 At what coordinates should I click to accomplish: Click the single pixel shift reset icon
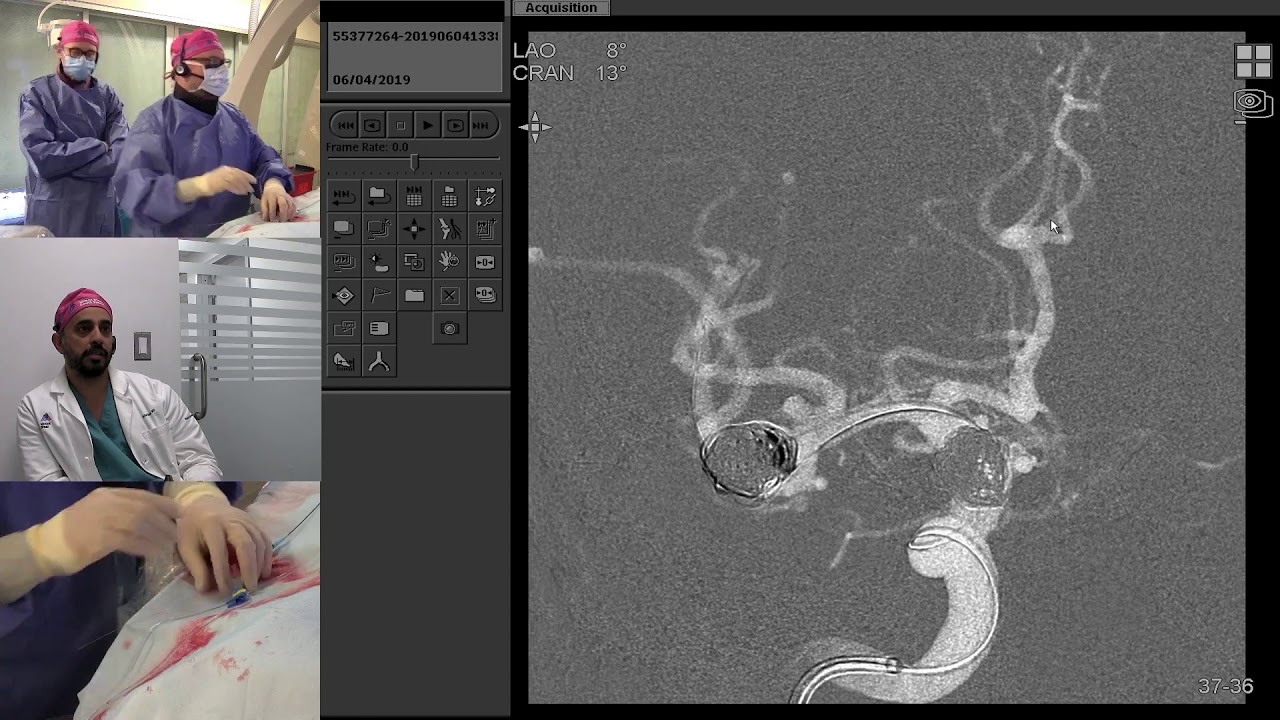pos(485,262)
